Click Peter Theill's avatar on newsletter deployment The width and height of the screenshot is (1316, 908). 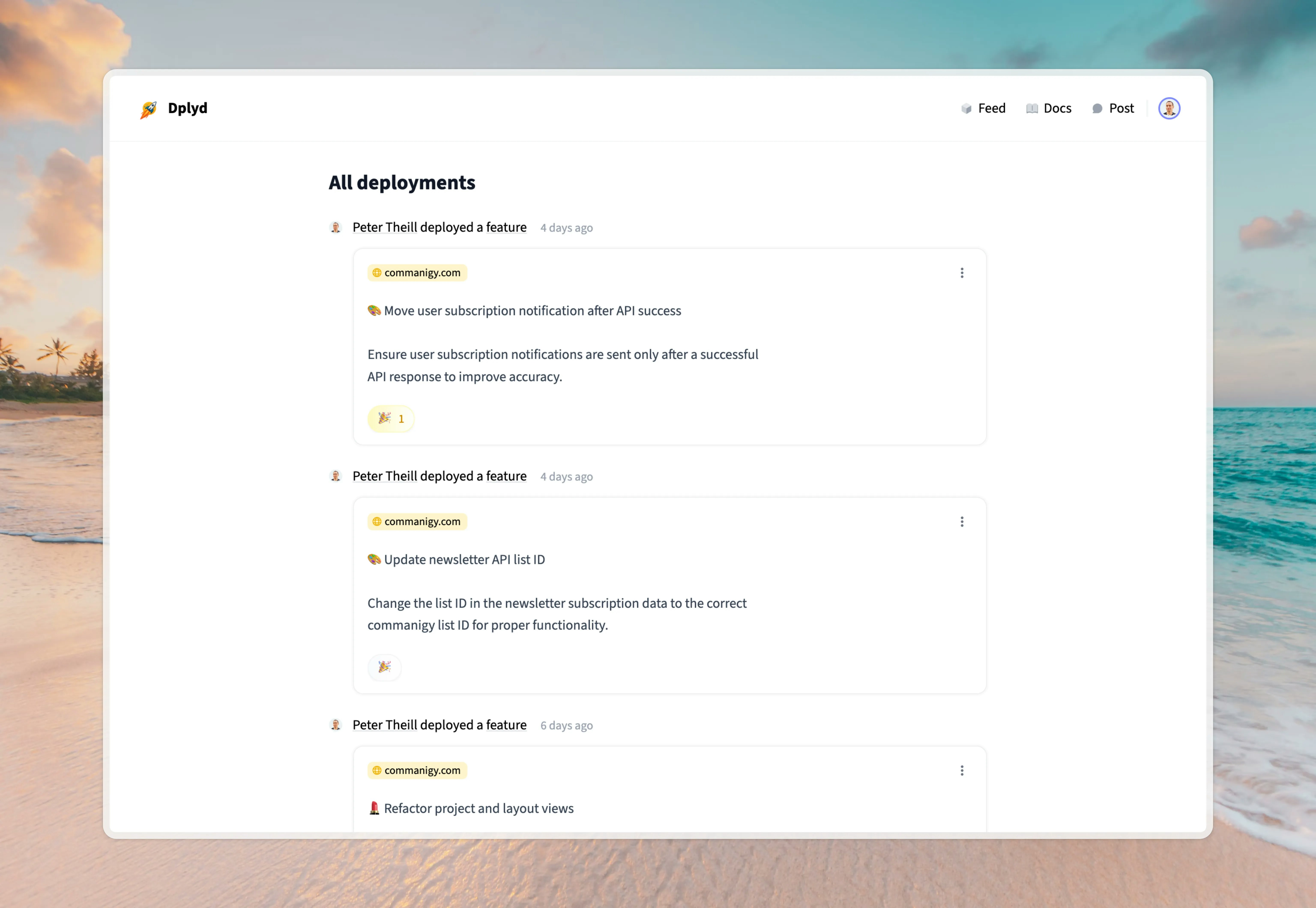336,476
